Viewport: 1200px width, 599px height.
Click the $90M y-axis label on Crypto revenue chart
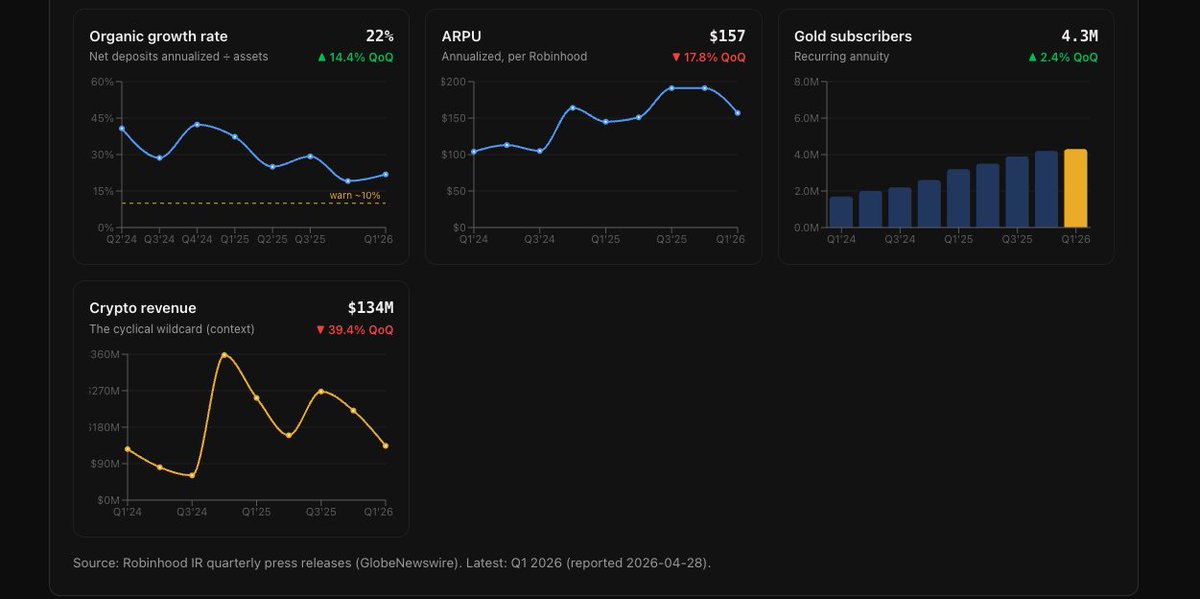click(x=105, y=463)
